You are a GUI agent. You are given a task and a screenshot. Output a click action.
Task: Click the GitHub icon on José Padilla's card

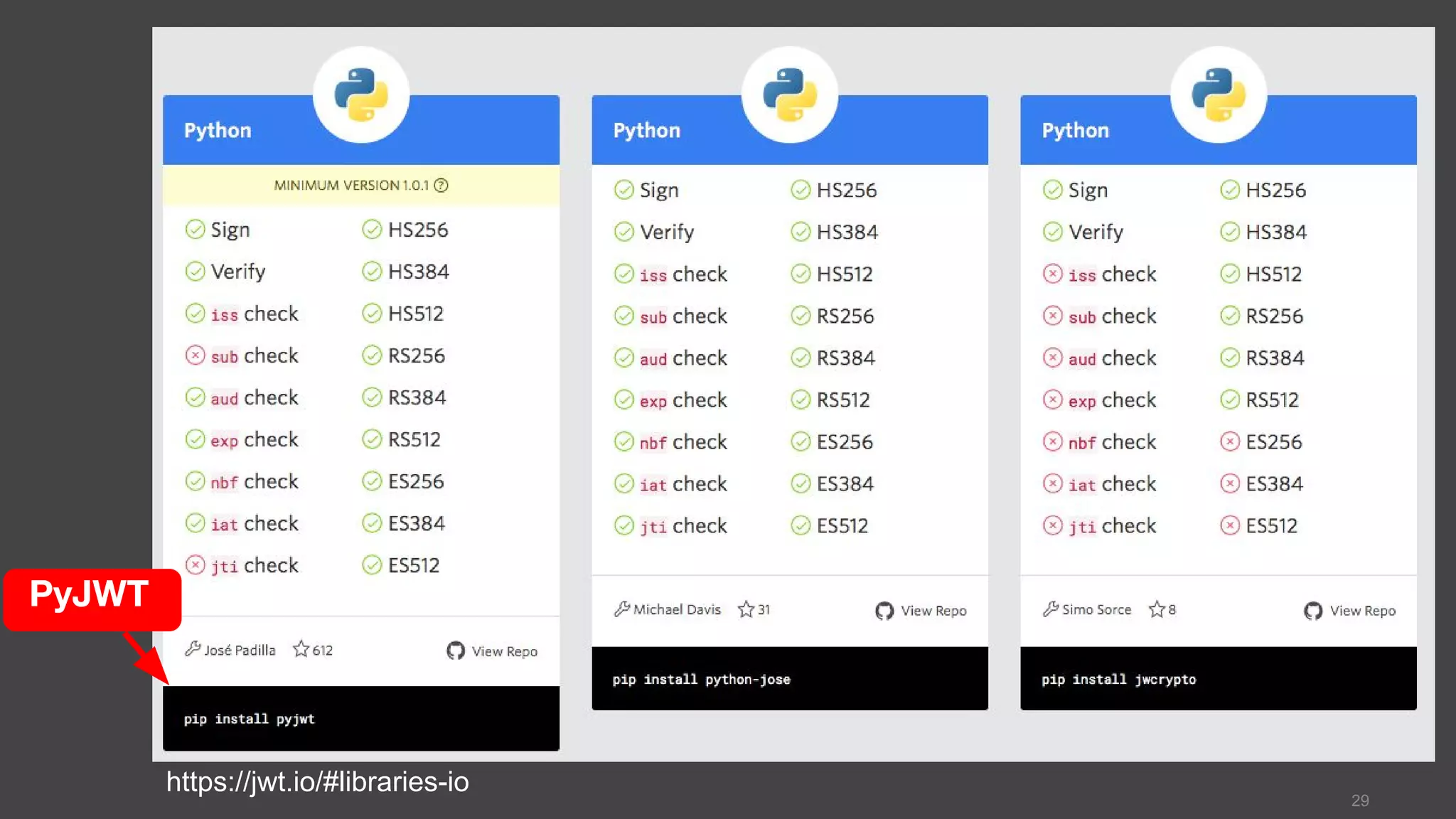point(456,651)
